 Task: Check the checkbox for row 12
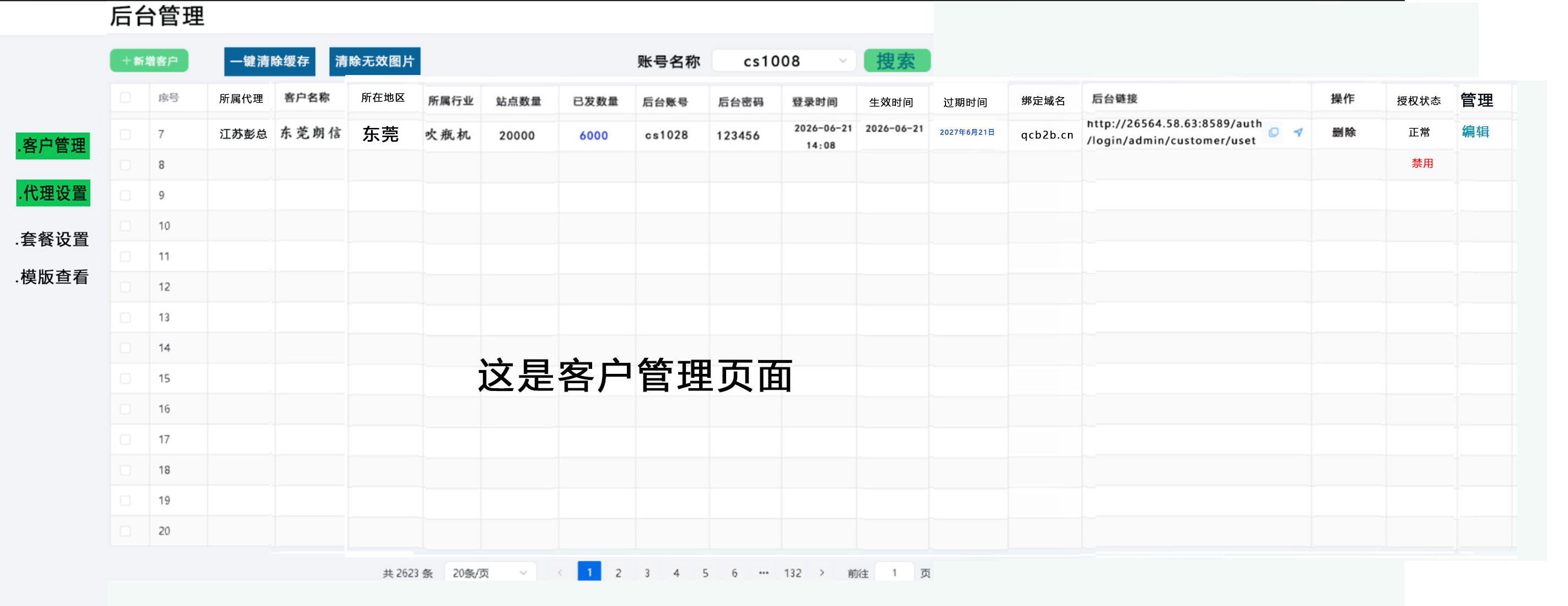(125, 287)
